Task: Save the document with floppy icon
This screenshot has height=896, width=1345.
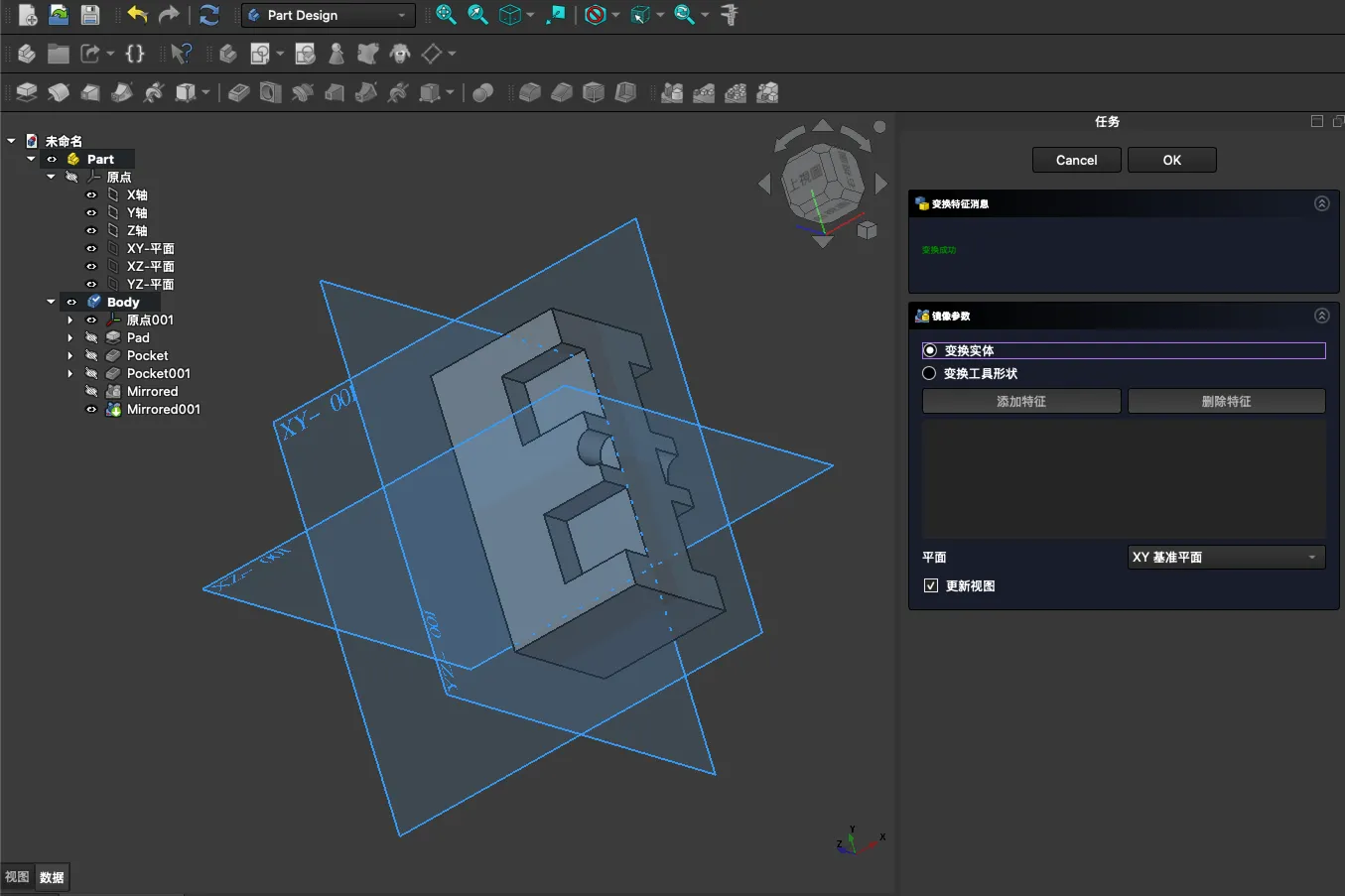Action: coord(90,15)
